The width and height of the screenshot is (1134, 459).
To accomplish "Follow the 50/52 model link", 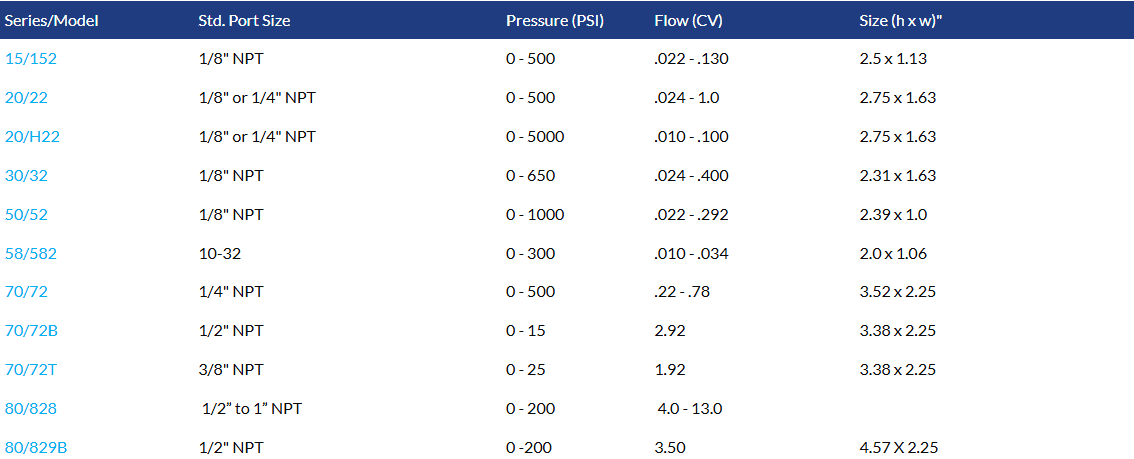I will (x=27, y=215).
